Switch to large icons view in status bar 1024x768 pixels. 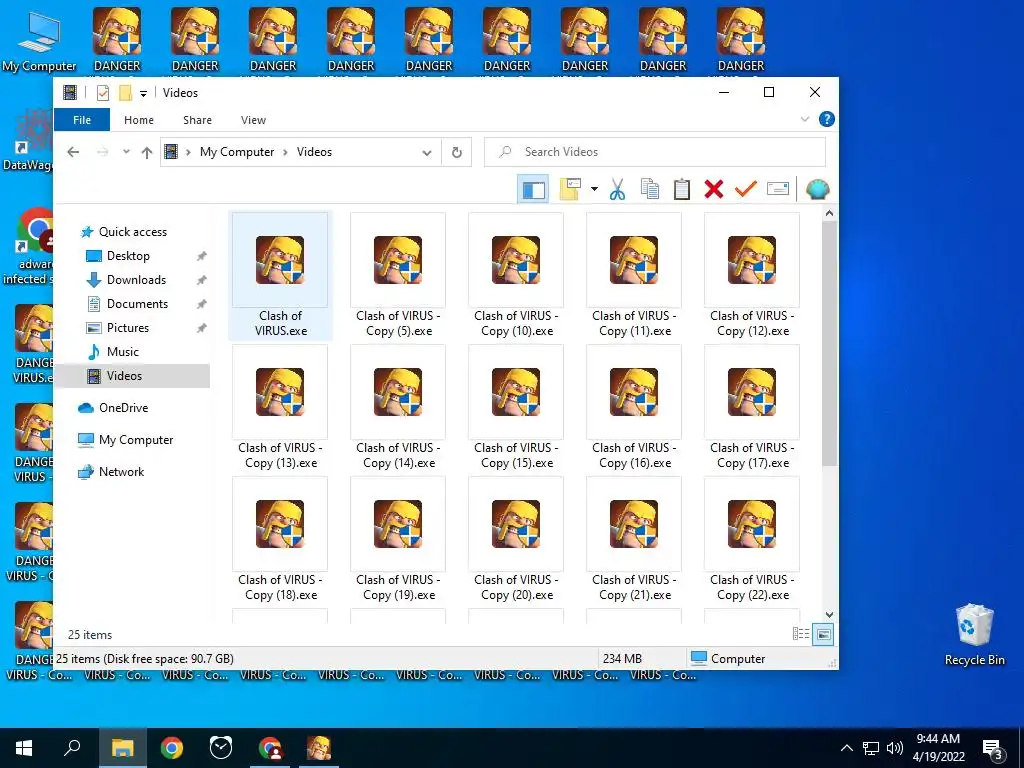click(x=823, y=634)
